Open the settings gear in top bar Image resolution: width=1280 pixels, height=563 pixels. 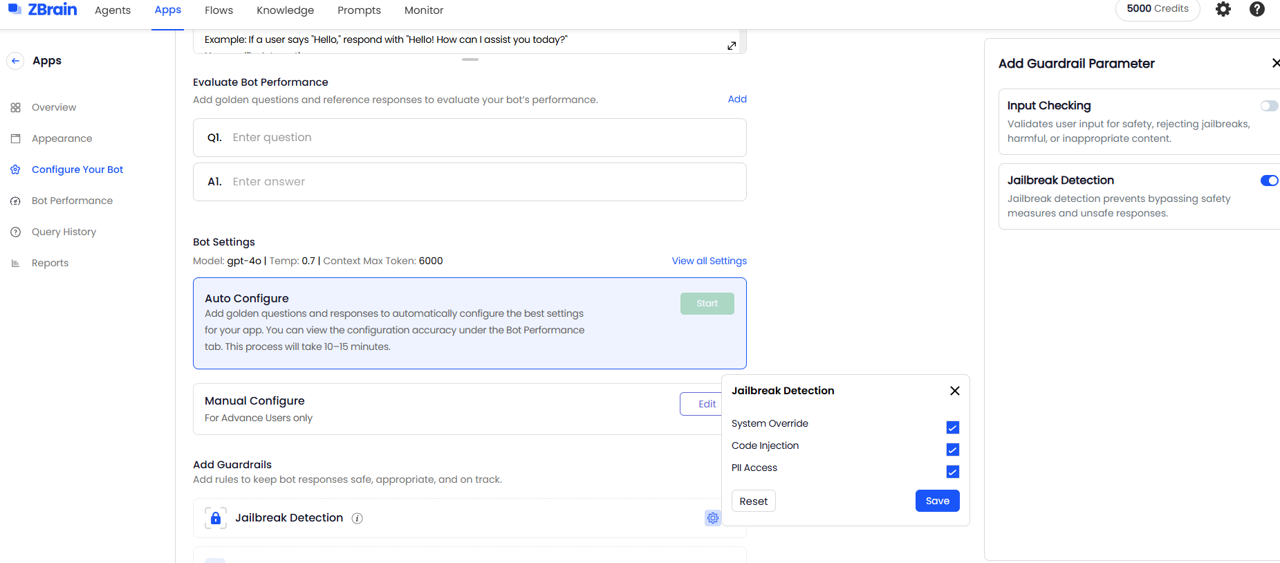pos(1223,10)
